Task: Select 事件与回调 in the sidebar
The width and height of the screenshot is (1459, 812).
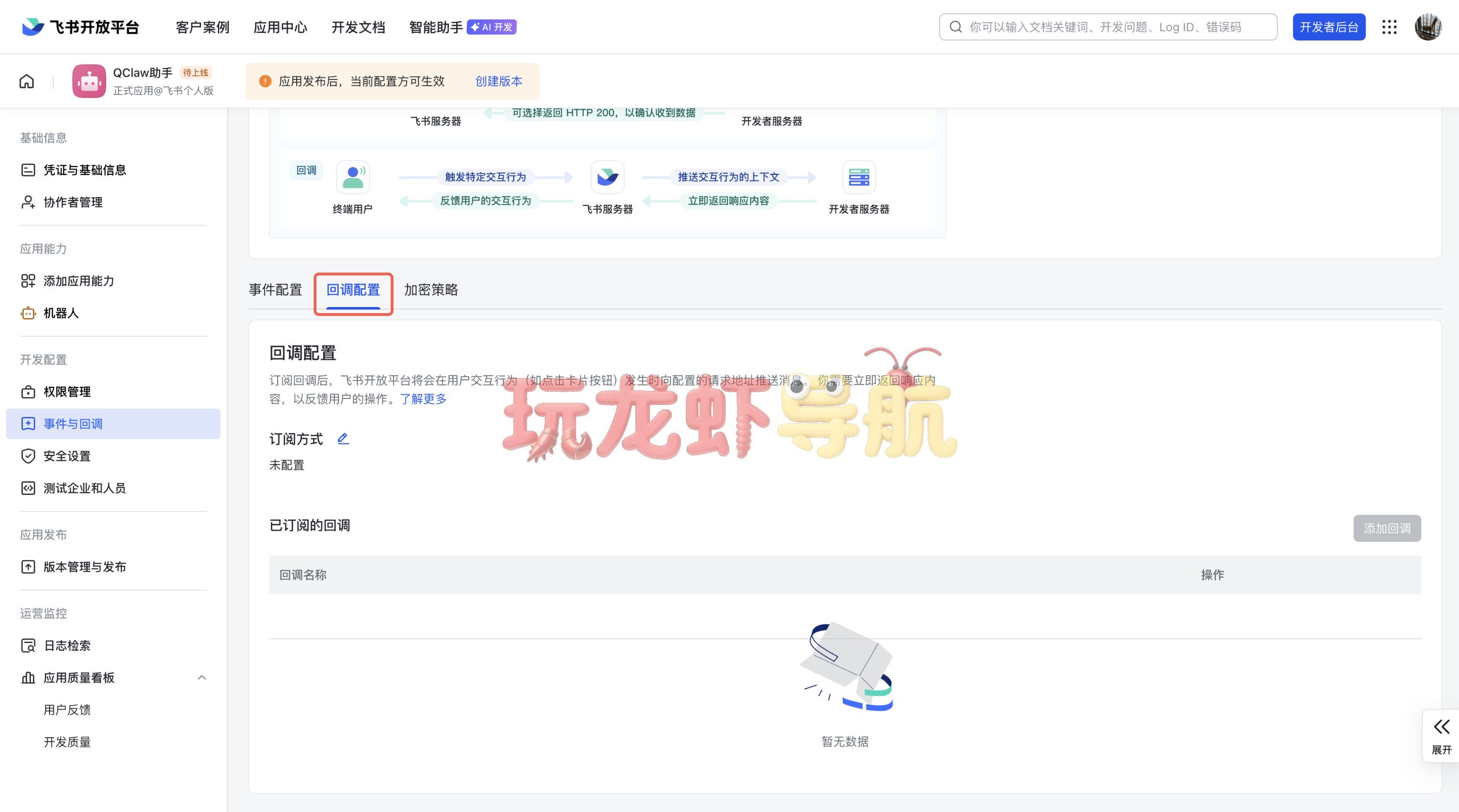Action: (113, 424)
